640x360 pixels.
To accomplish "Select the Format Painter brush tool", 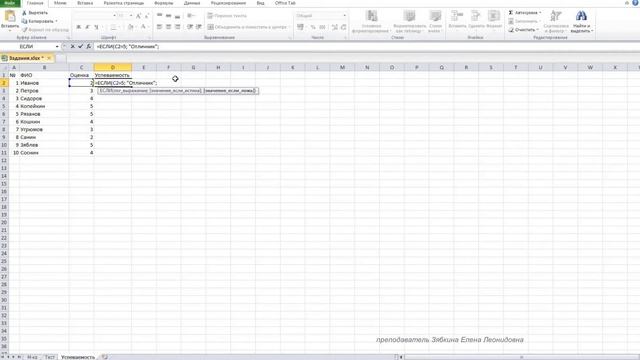I will (x=45, y=30).
